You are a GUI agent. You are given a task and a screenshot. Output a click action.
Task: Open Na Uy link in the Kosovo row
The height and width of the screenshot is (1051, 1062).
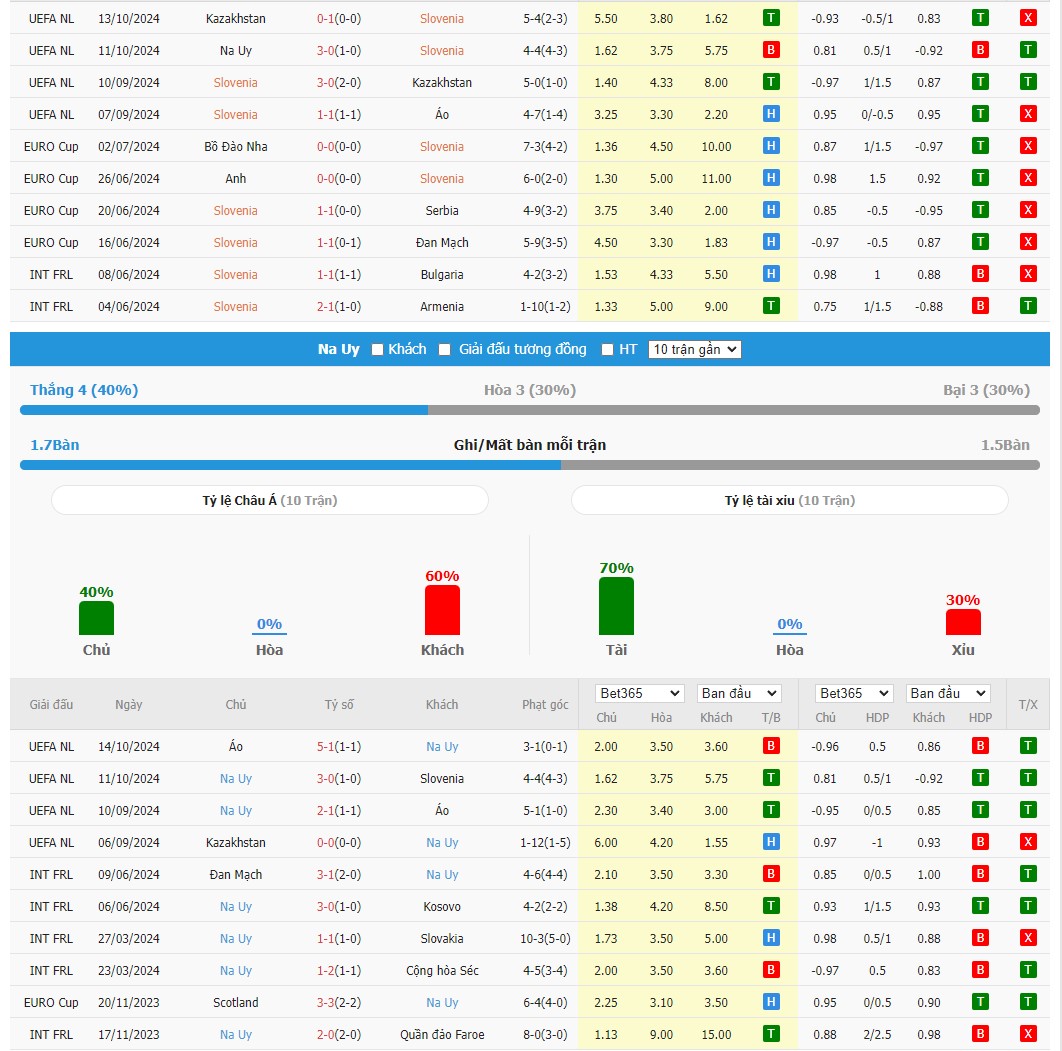point(236,907)
